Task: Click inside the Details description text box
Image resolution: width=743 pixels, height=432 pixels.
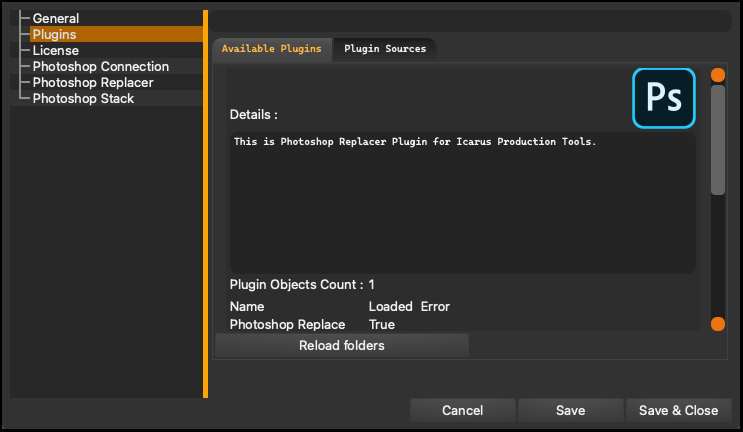Action: coord(462,203)
